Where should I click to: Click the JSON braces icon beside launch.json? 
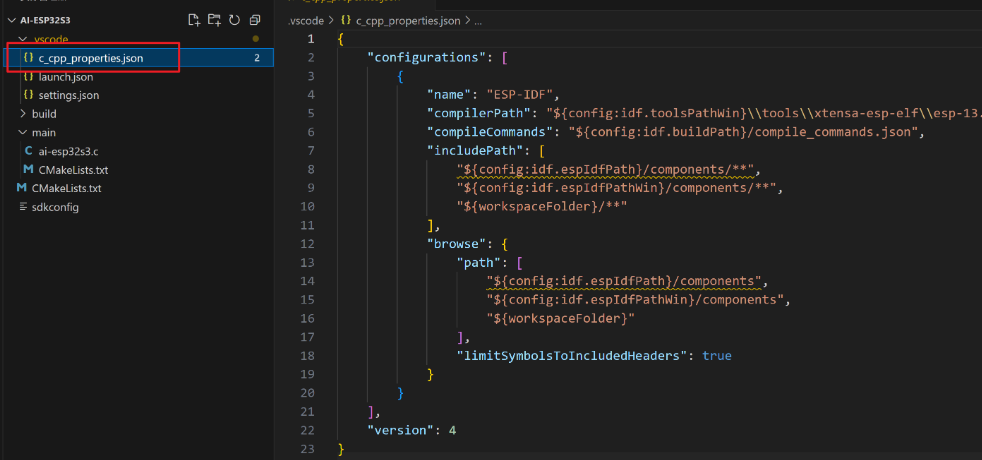pos(28,77)
